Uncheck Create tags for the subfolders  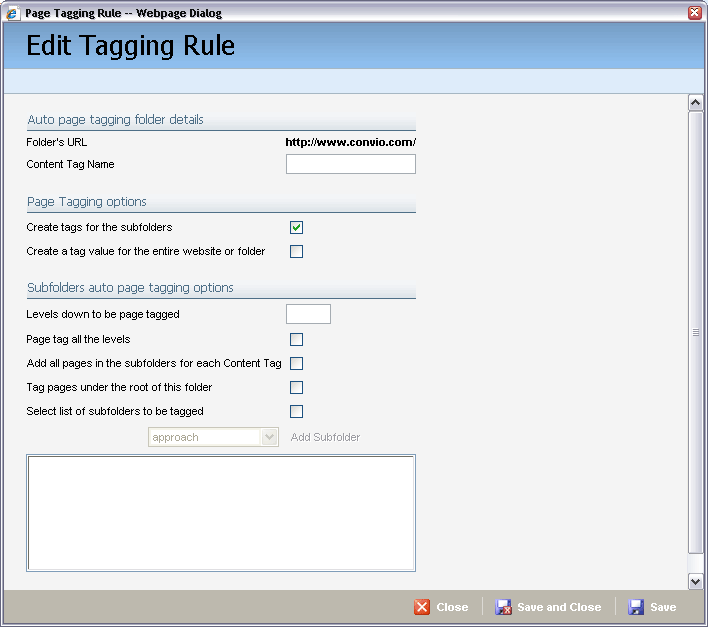tap(296, 228)
